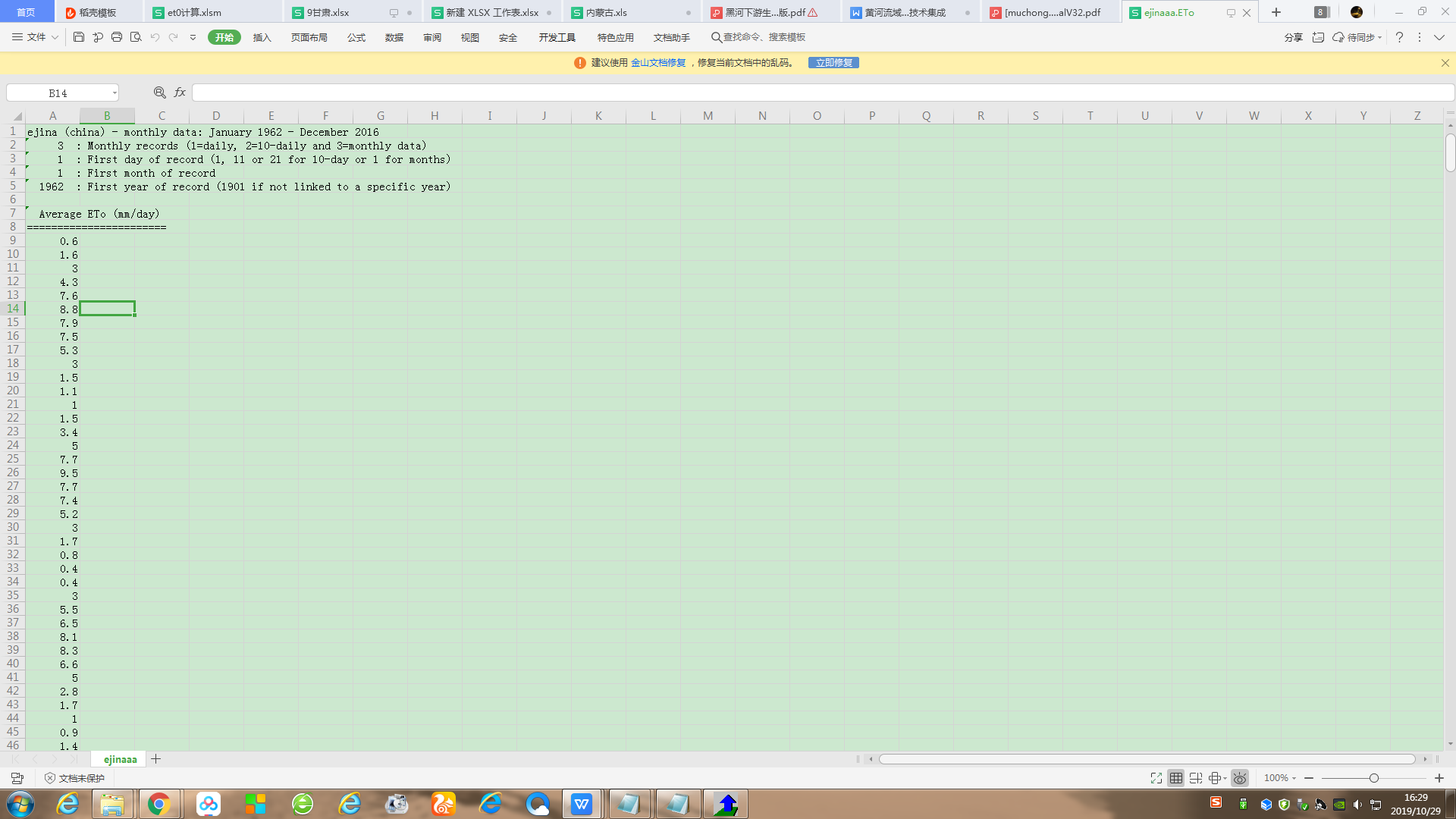
Task: Follow the 金山文档修复 link
Action: 657,63
